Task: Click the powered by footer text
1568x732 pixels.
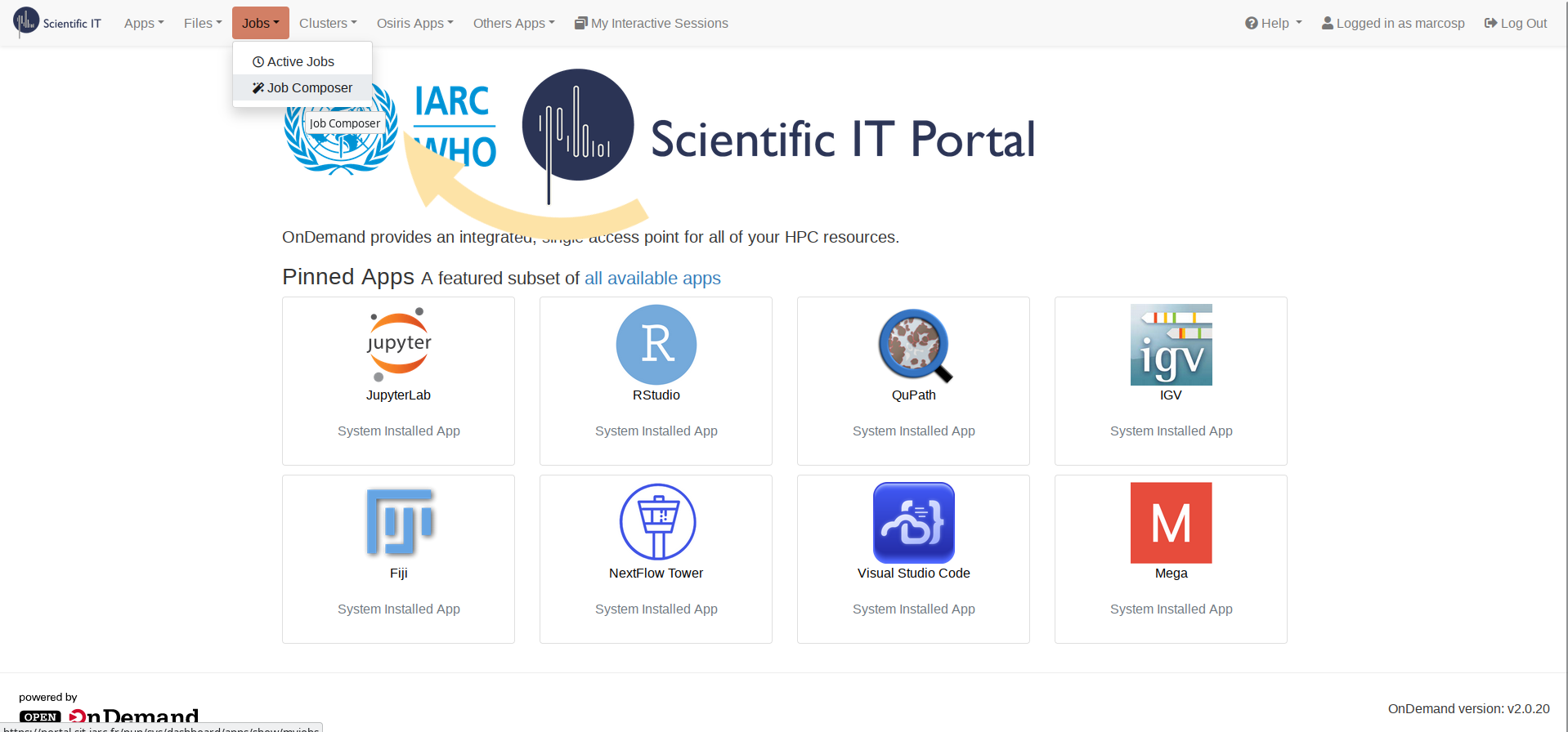Action: (x=48, y=698)
